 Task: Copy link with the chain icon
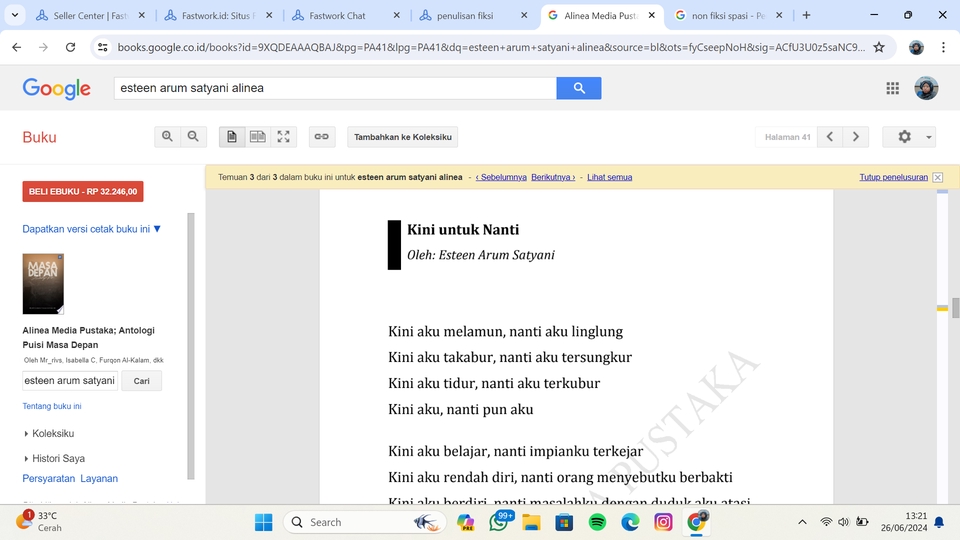point(321,137)
